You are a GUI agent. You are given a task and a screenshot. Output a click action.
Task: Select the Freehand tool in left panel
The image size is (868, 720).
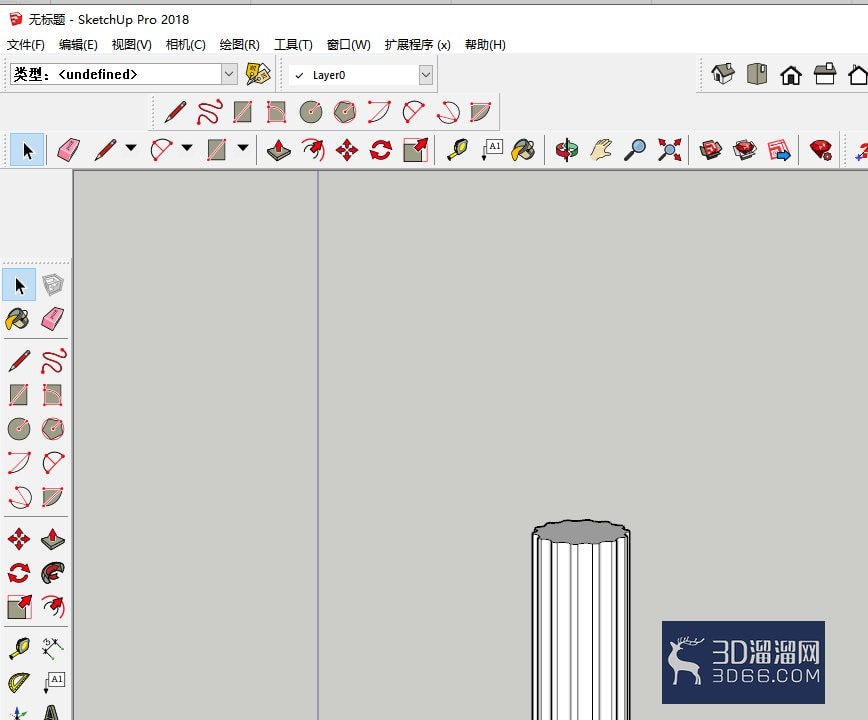tap(53, 361)
